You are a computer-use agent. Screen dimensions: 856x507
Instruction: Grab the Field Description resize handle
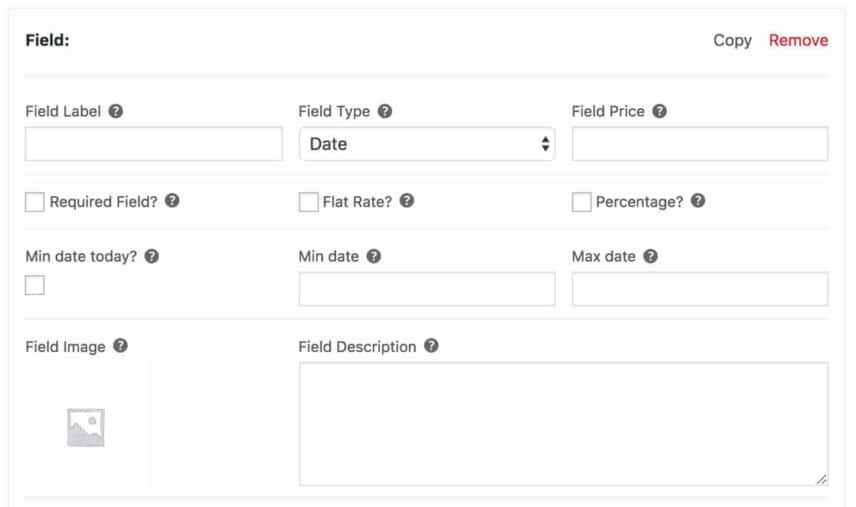coord(822,479)
